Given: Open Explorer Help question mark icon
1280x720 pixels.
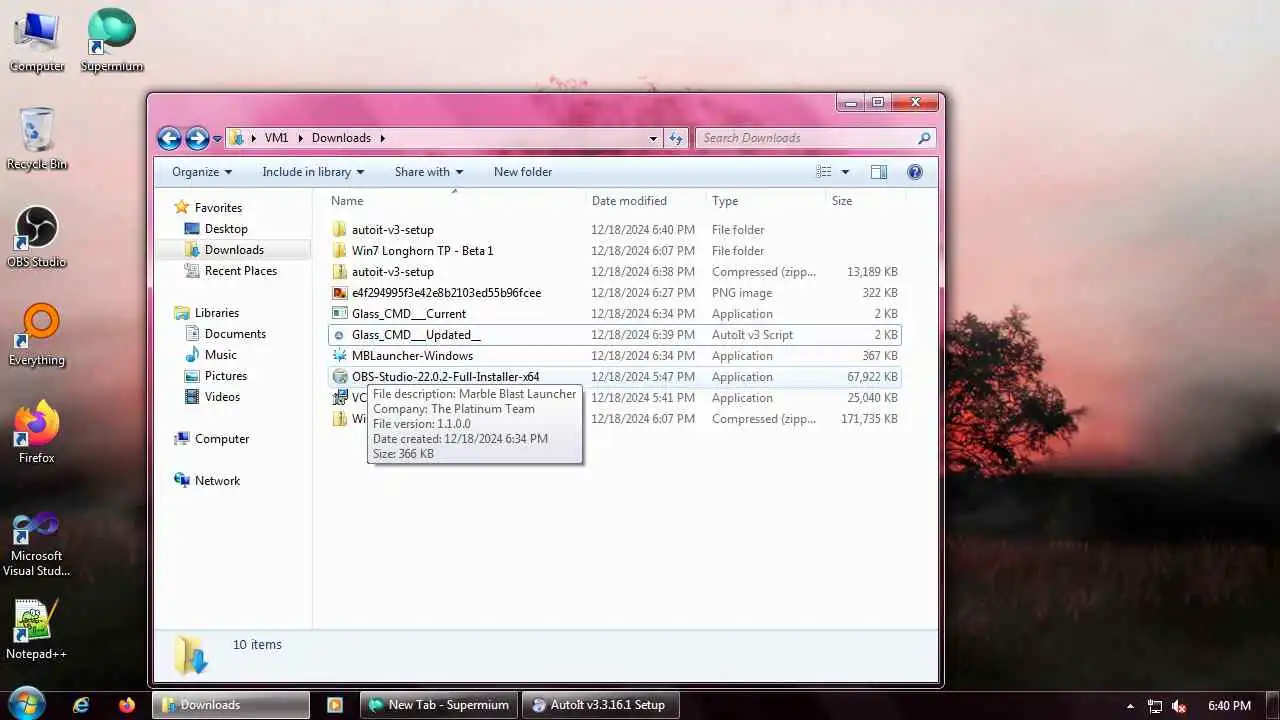Looking at the screenshot, I should pyautogui.click(x=914, y=172).
